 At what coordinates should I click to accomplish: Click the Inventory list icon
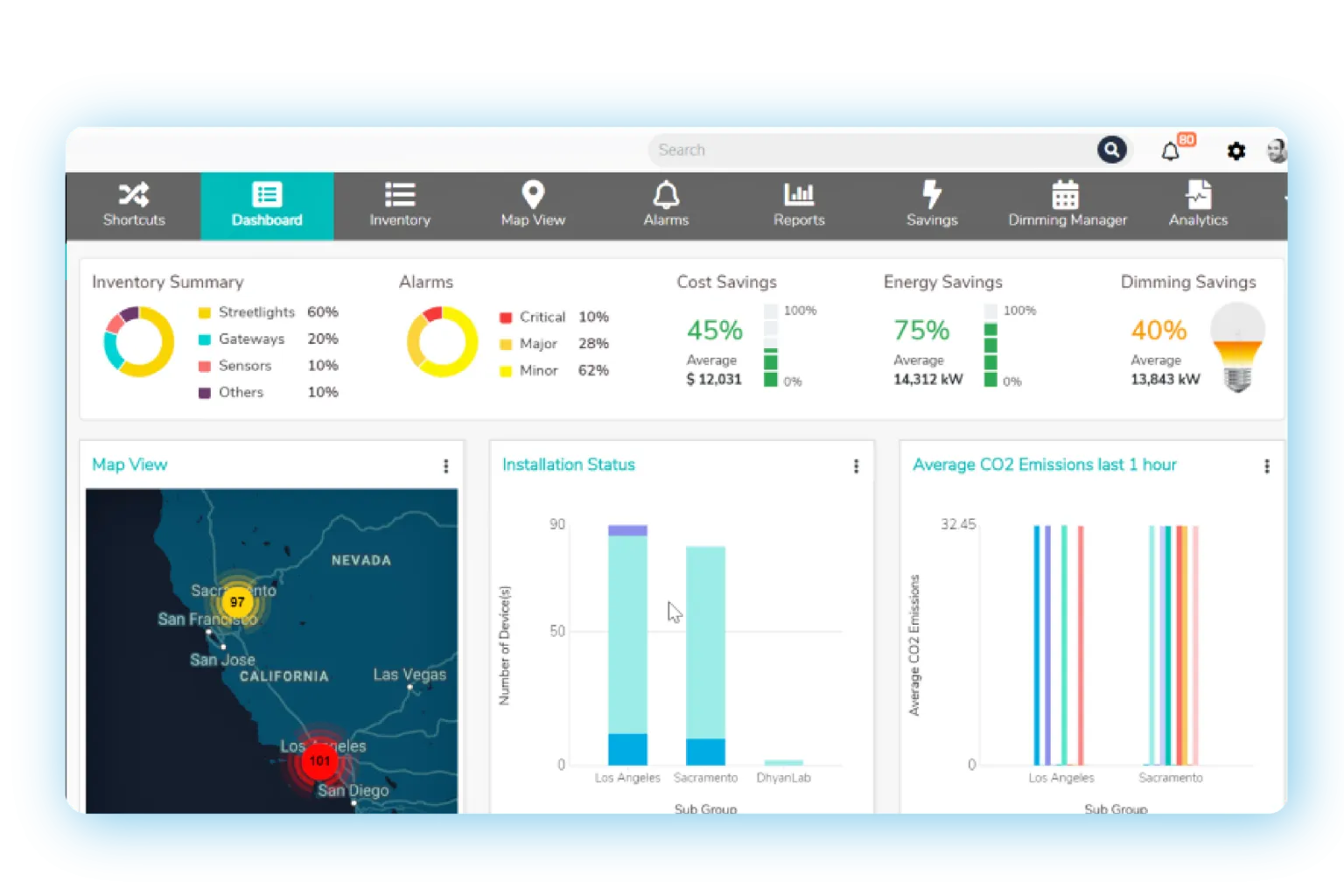(400, 194)
